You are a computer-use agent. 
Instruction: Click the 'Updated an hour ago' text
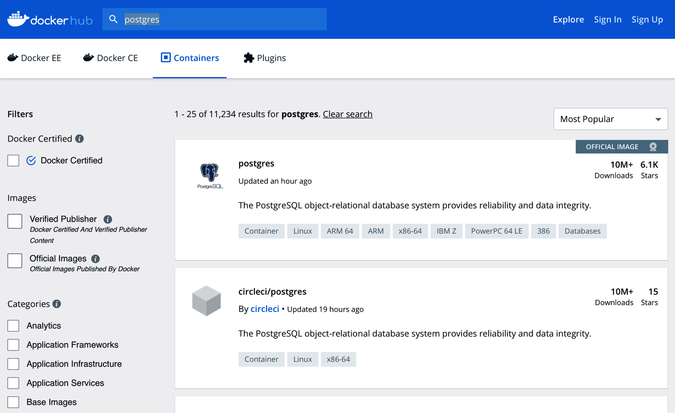(275, 181)
